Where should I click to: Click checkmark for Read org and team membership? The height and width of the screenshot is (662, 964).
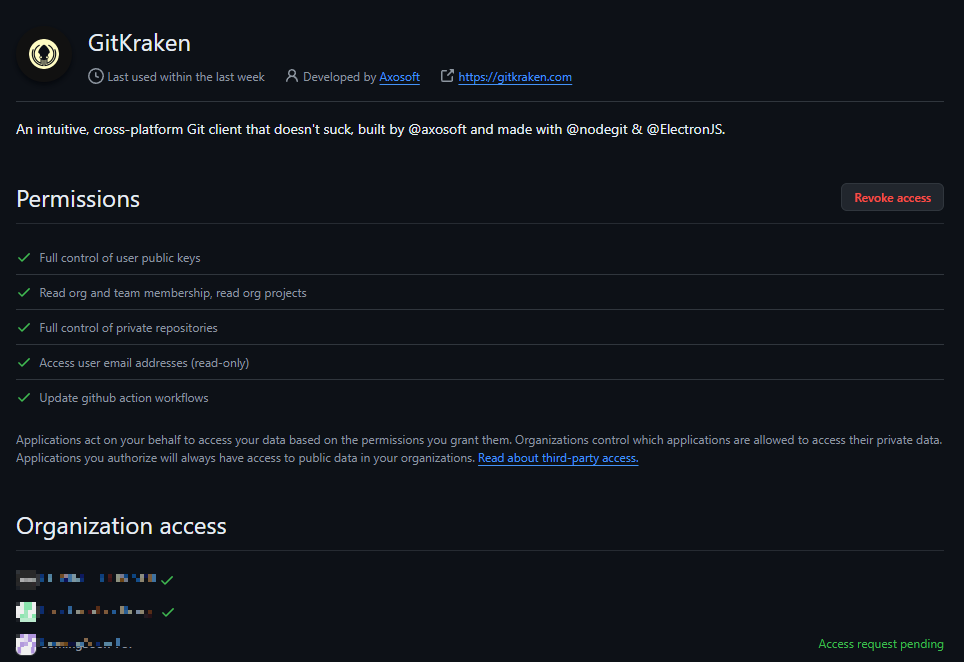coord(24,293)
